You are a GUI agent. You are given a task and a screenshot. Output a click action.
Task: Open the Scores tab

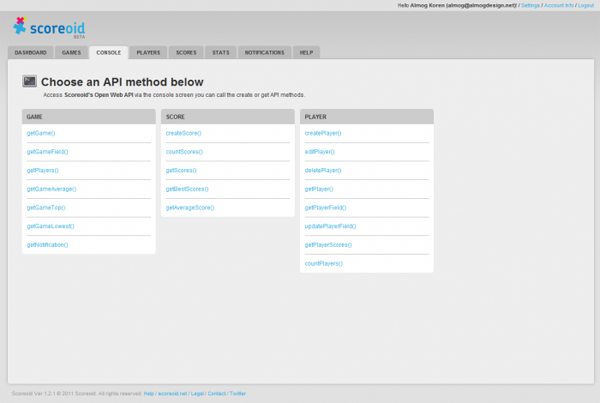click(x=186, y=52)
